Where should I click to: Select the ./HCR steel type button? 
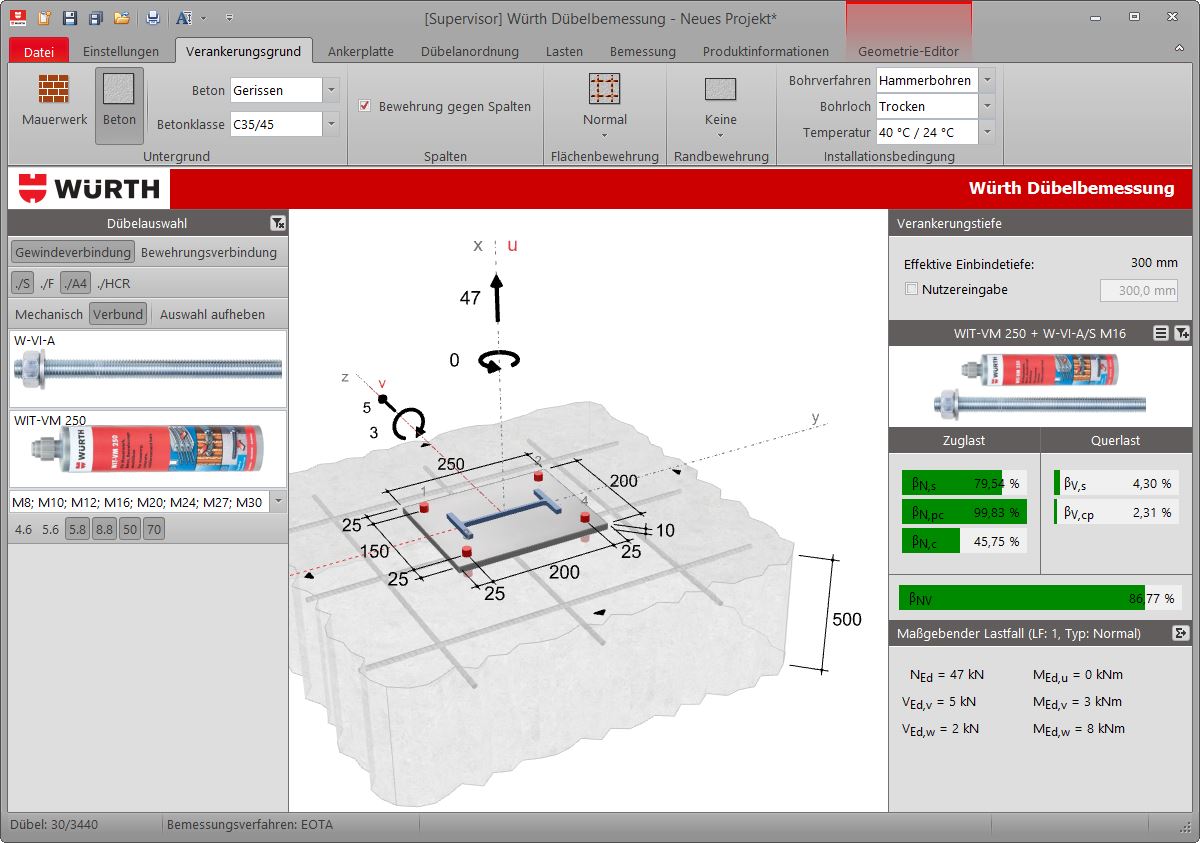pyautogui.click(x=113, y=282)
